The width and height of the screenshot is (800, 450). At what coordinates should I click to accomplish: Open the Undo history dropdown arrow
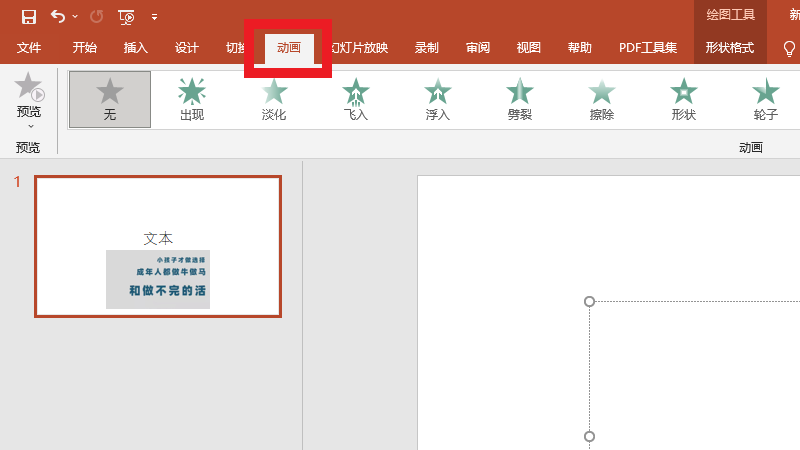click(75, 17)
